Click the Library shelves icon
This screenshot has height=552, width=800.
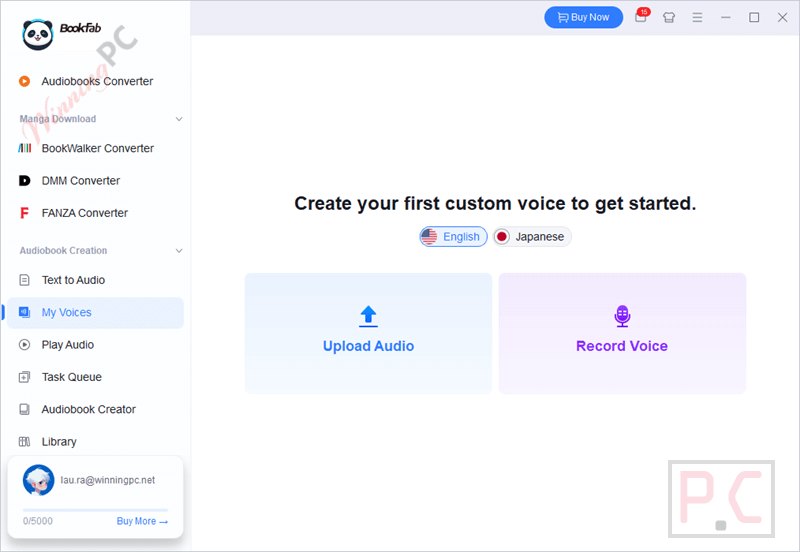pos(24,441)
